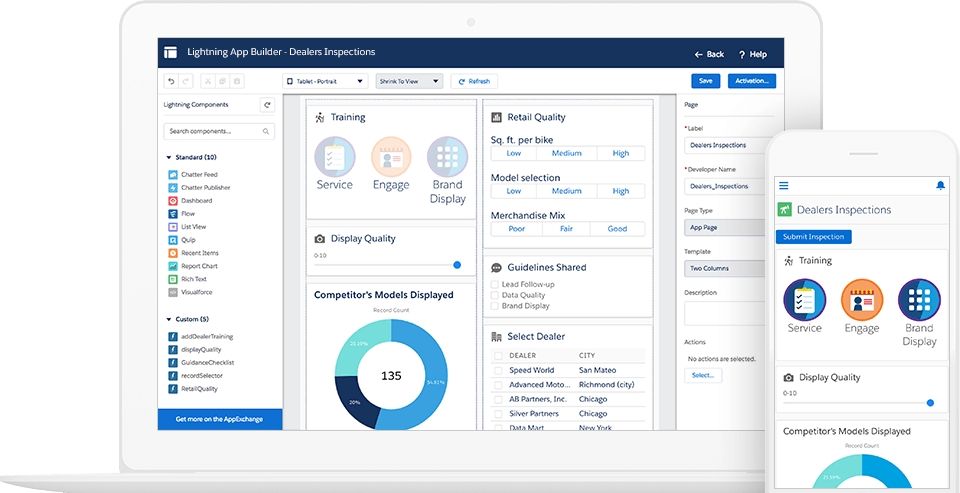Open the Template Two Columns dropdown
Image resolution: width=960 pixels, height=493 pixels.
pos(725,268)
